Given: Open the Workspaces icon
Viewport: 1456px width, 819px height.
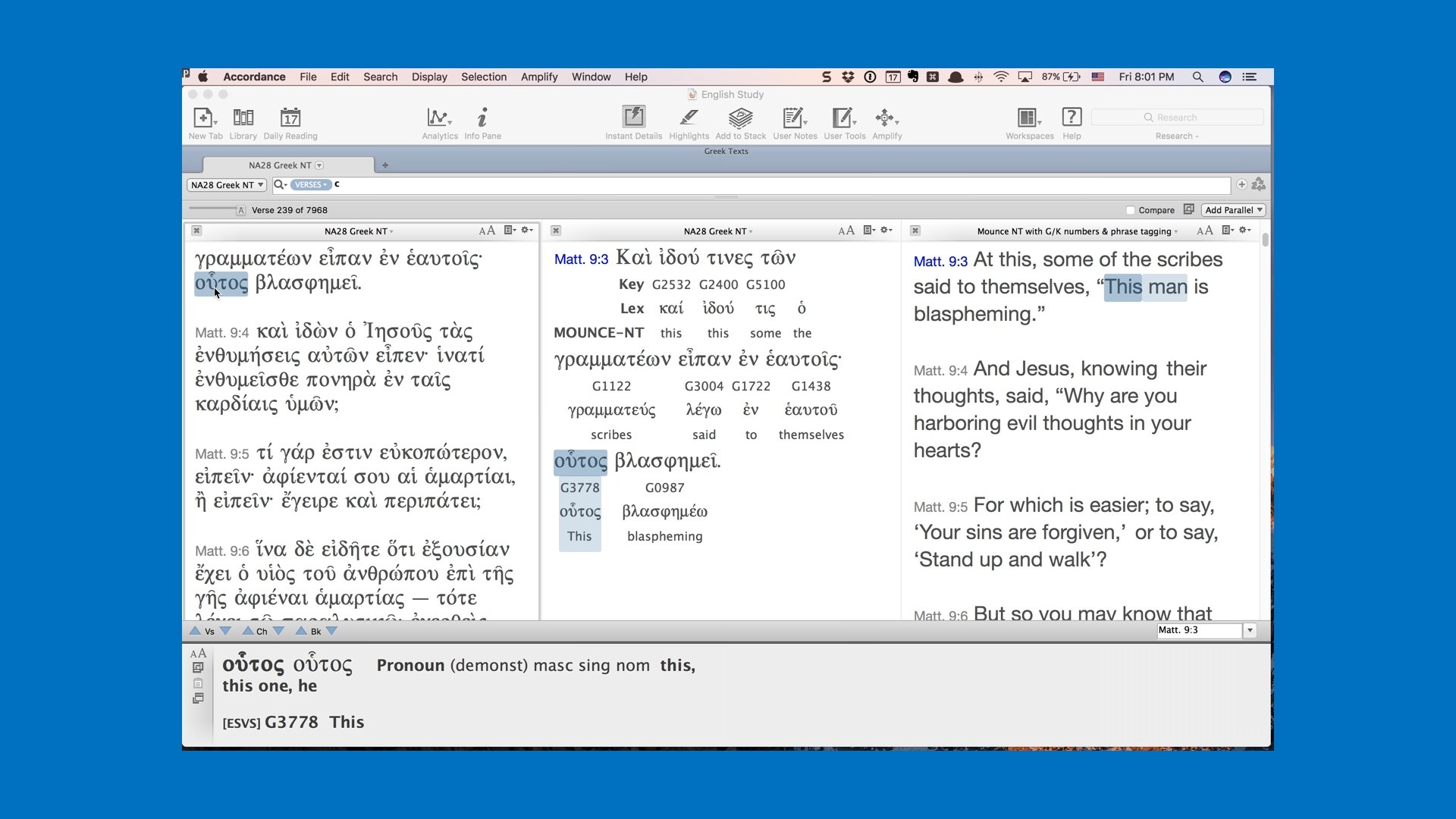Looking at the screenshot, I should [x=1027, y=118].
